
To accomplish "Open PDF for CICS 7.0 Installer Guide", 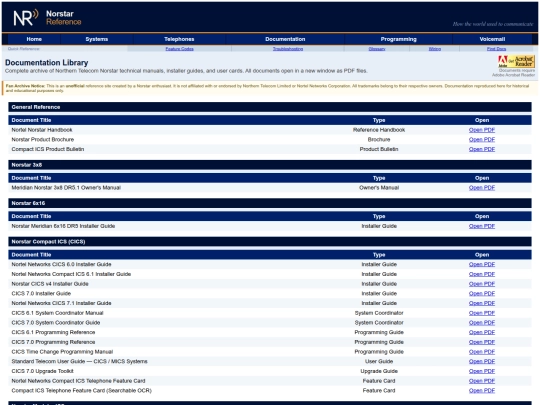I will pyautogui.click(x=482, y=293).
